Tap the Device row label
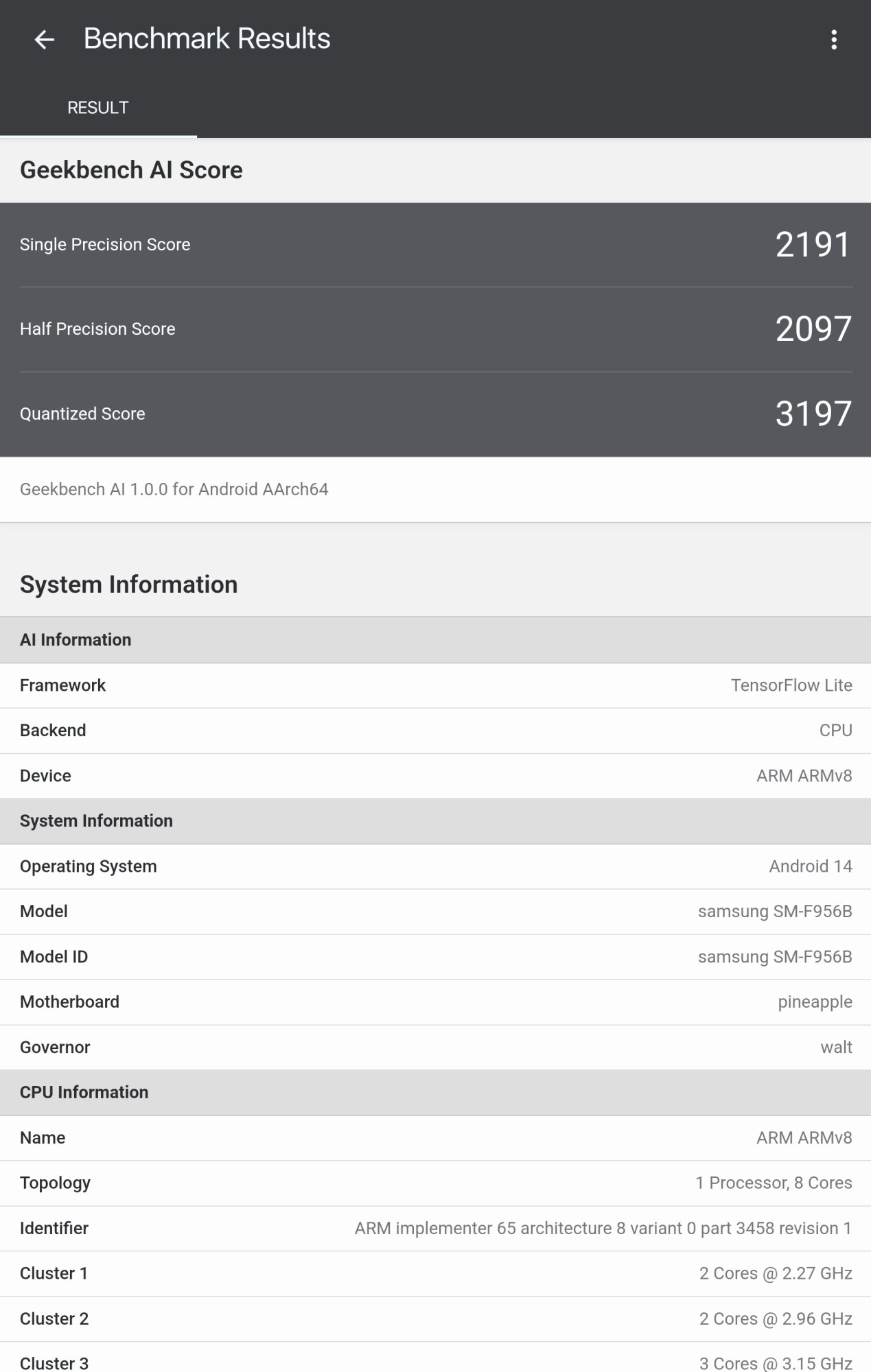871x1372 pixels. (45, 776)
